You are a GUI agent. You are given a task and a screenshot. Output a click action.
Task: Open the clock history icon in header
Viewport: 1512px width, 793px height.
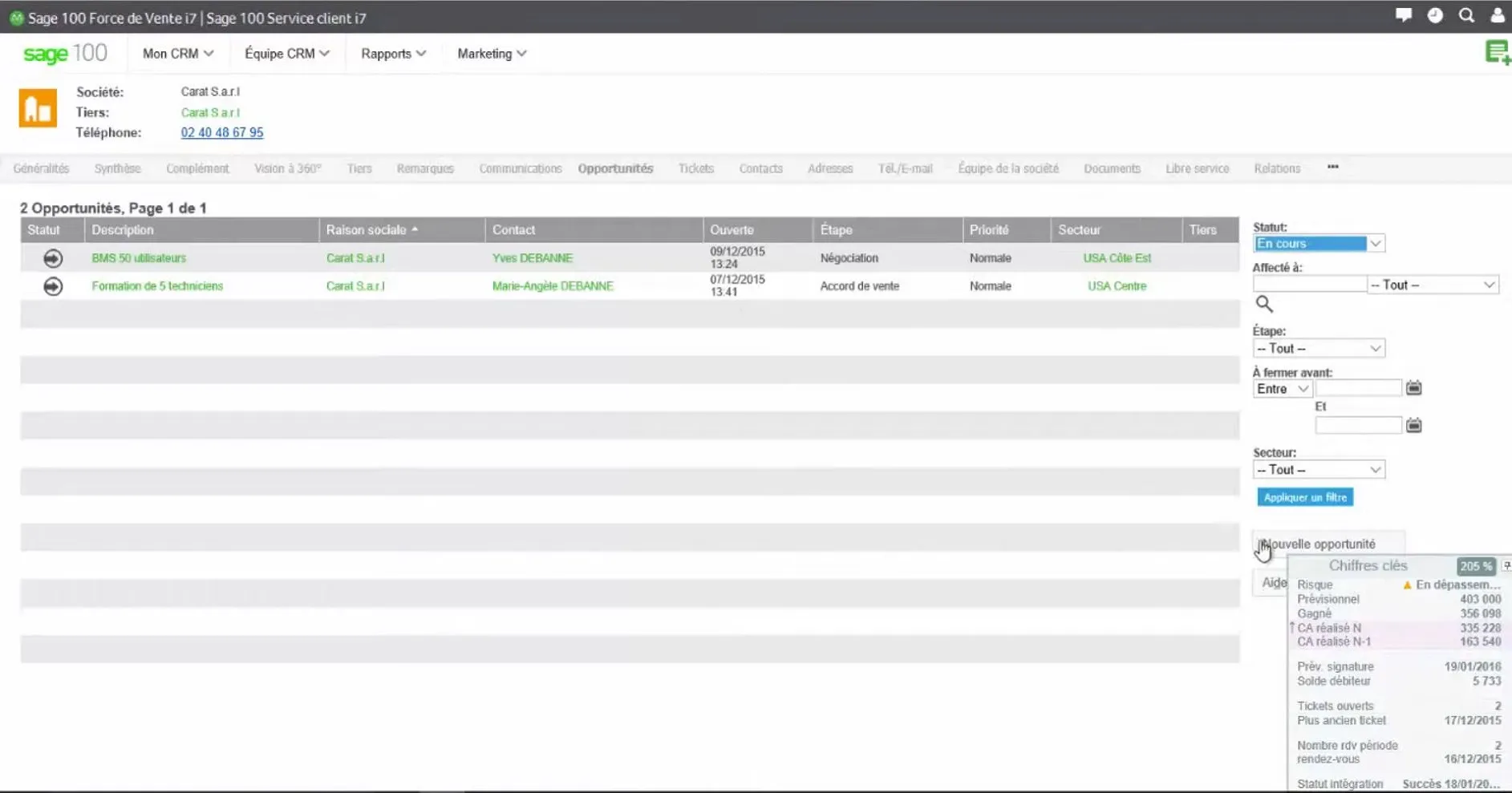click(1435, 15)
